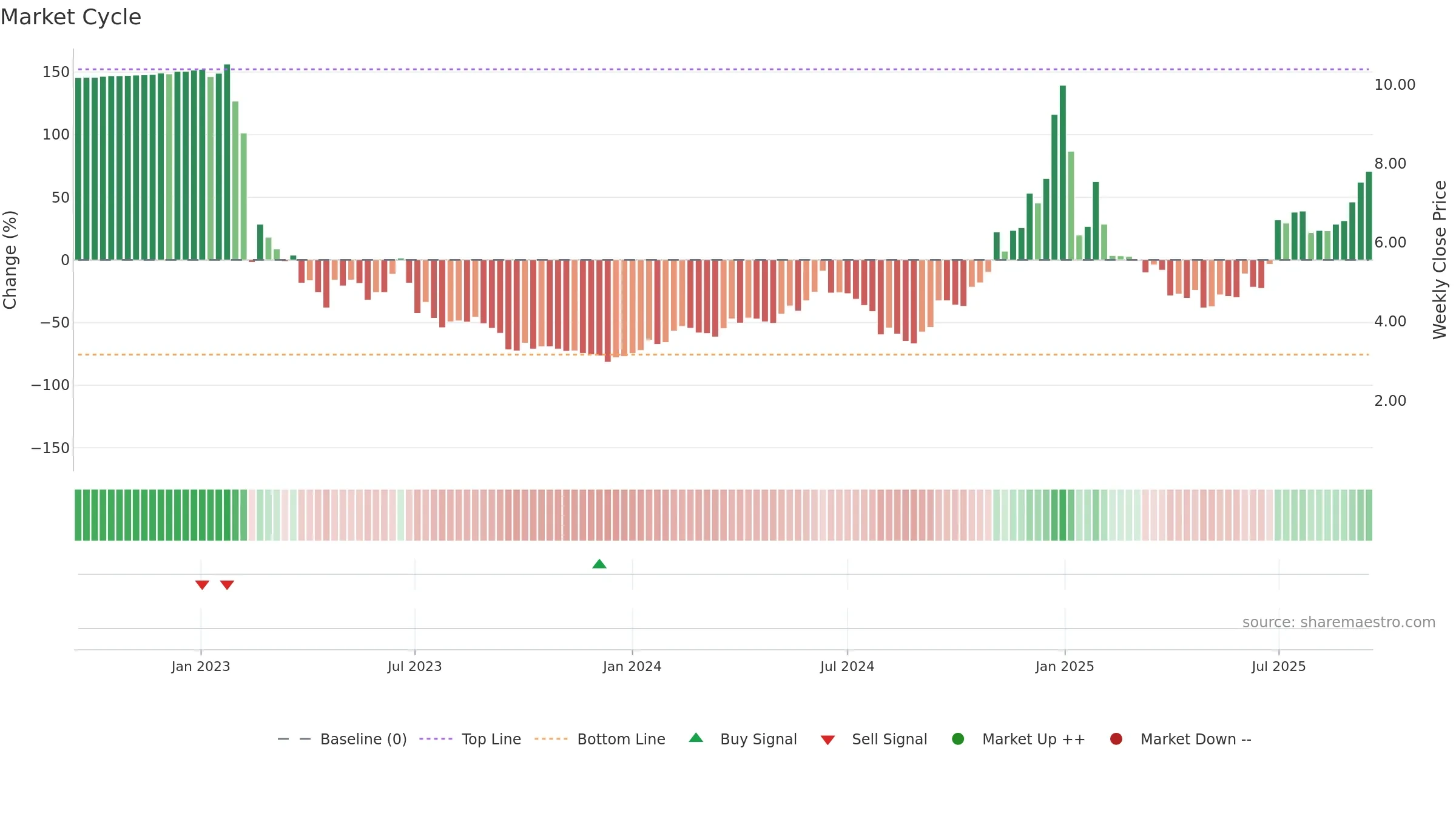
Task: Click the last green bar at chart's right edge
Action: click(x=1369, y=216)
